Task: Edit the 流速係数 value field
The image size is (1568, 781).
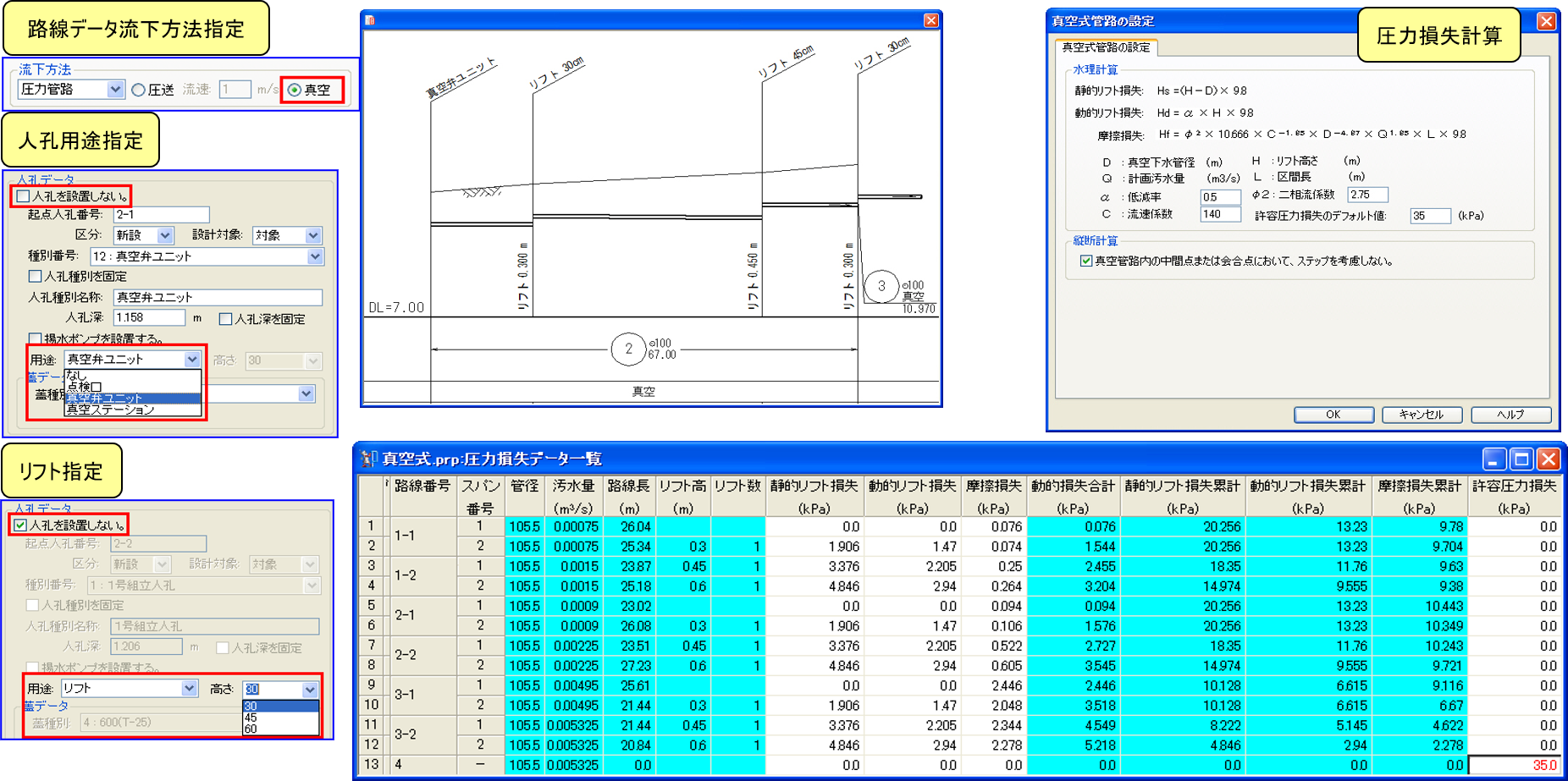Action: pyautogui.click(x=1219, y=215)
